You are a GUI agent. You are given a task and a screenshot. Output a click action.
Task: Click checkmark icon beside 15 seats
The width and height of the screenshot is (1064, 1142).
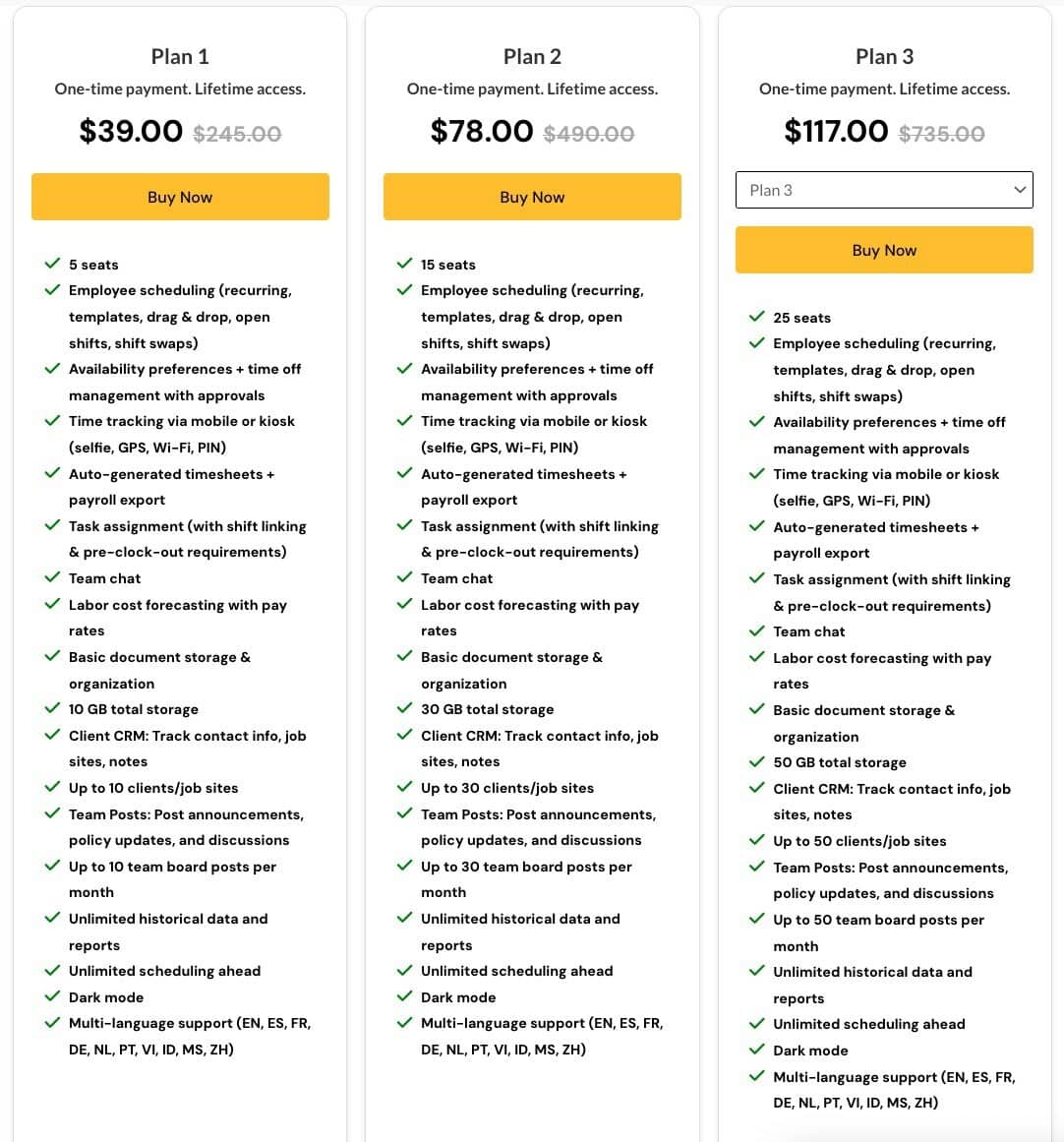coord(404,264)
